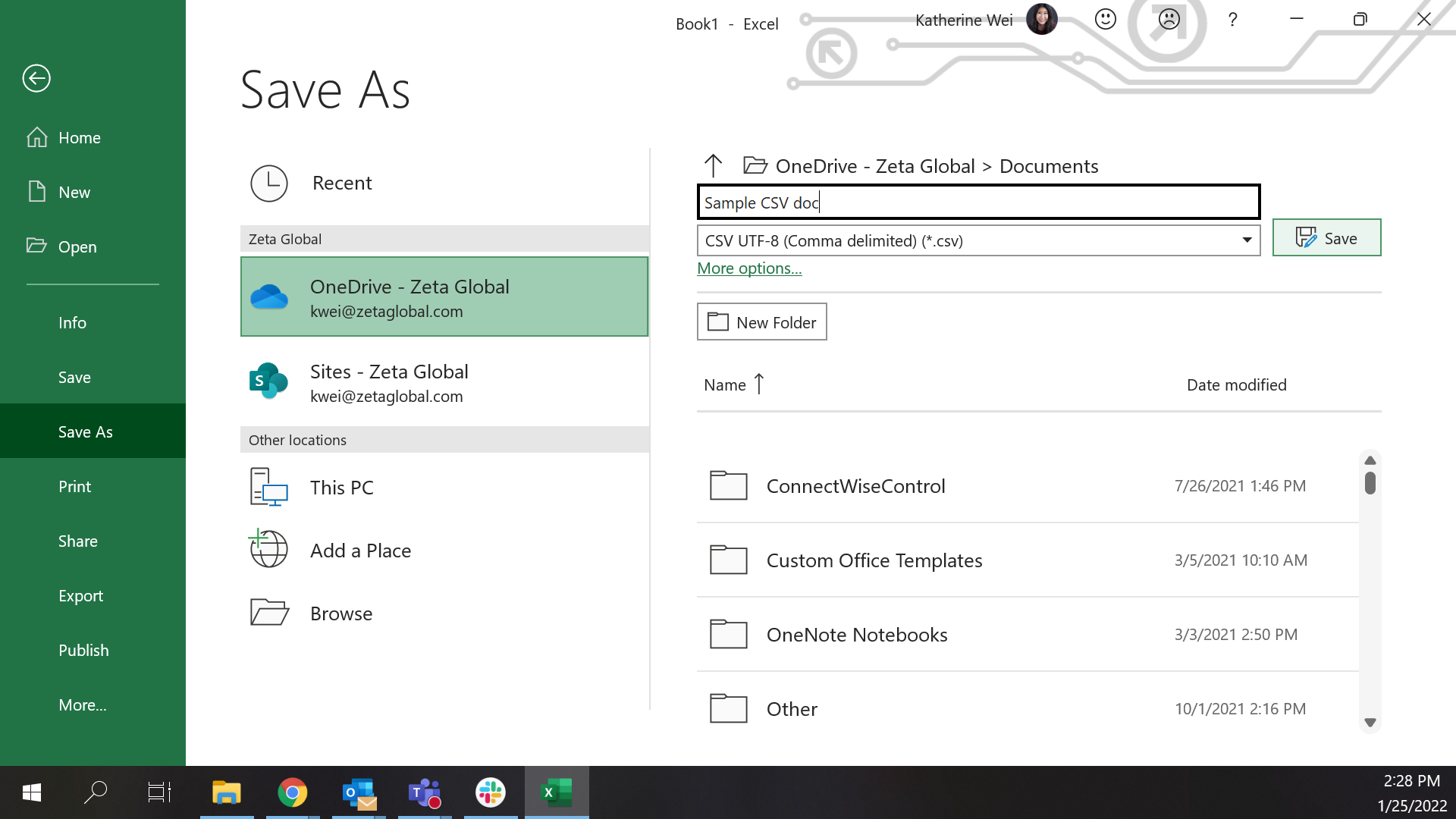Viewport: 1456px width, 819px height.
Task: Open the Print menu item
Action: click(x=75, y=487)
